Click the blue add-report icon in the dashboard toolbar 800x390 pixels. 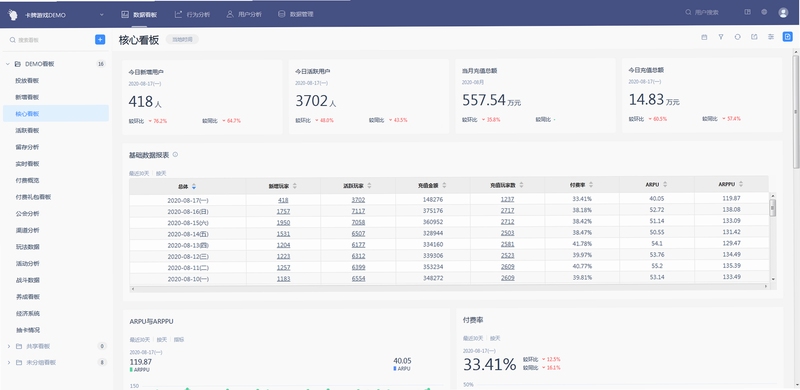[788, 37]
